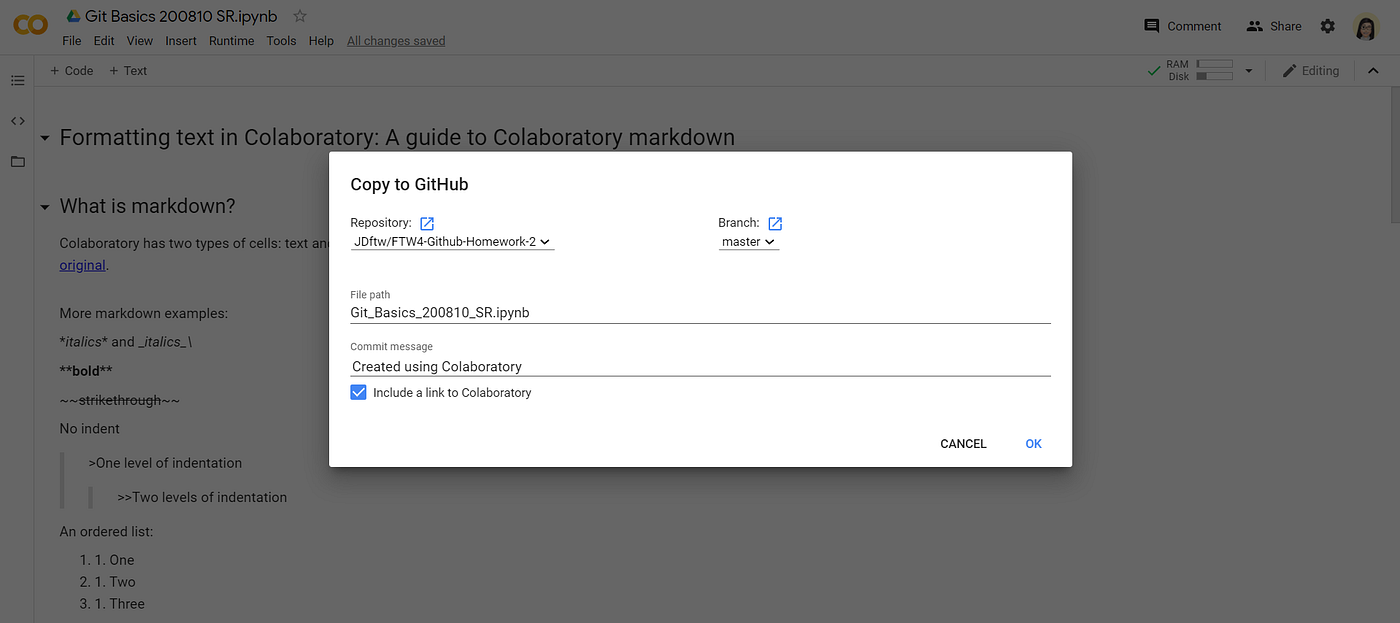1400x623 pixels.
Task: Collapse the What is markdown? section
Action: tap(45, 207)
